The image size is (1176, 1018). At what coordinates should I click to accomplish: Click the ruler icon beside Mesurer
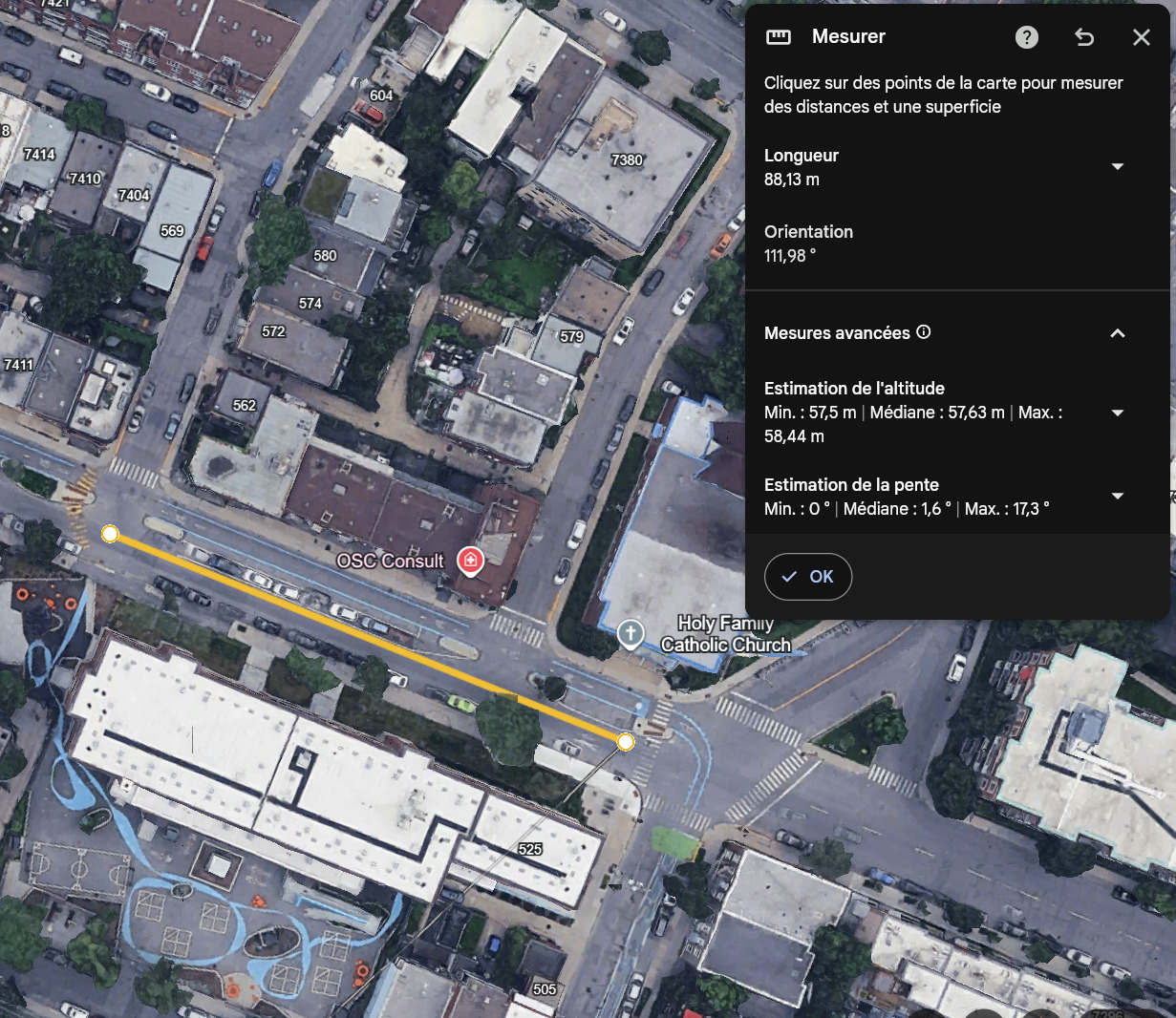point(779,37)
